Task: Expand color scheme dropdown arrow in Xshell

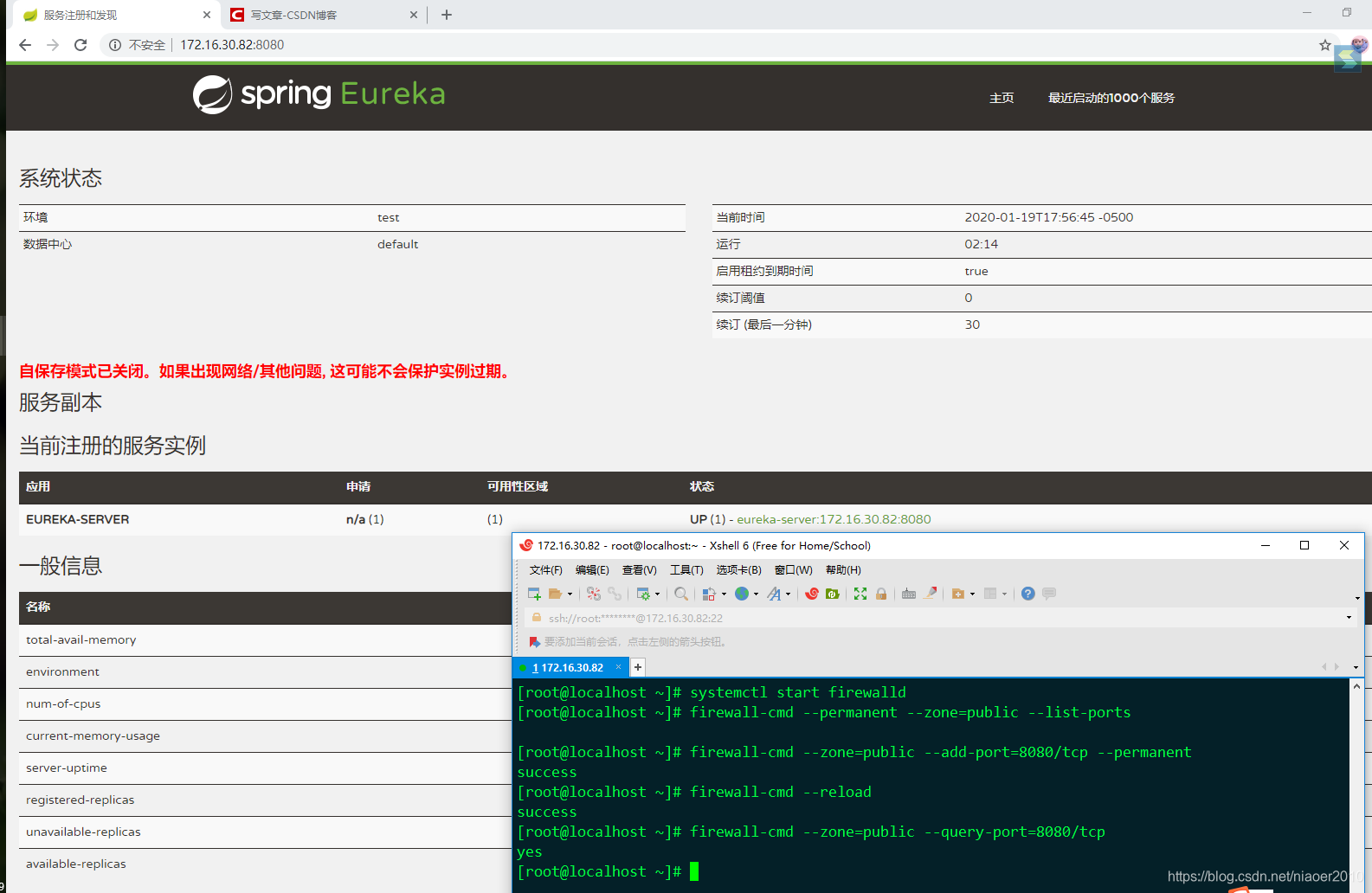Action: (x=724, y=594)
